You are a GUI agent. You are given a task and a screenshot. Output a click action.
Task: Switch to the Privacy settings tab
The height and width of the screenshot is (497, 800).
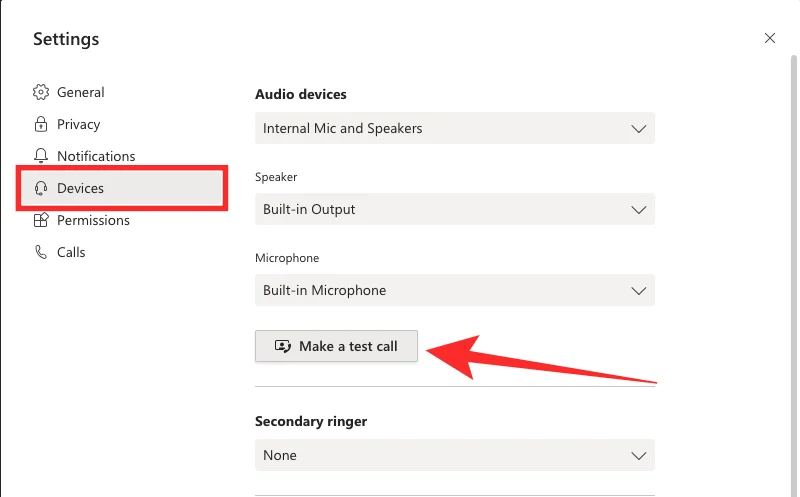[78, 124]
